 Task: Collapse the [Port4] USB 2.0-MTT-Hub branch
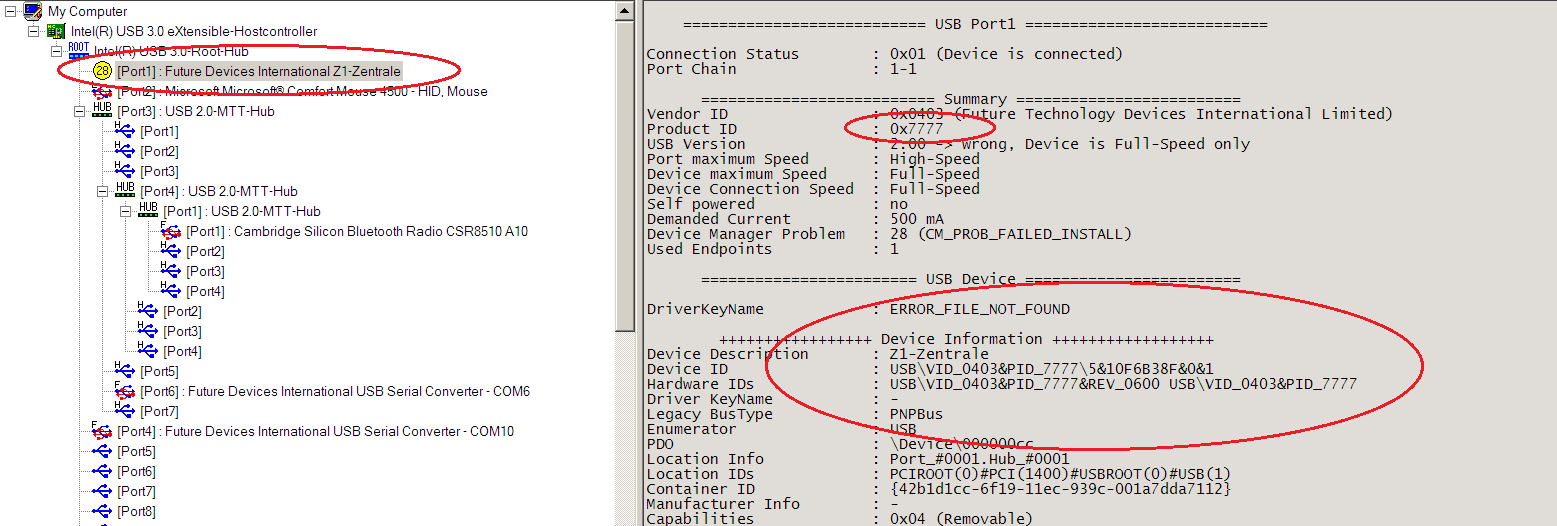click(x=102, y=191)
